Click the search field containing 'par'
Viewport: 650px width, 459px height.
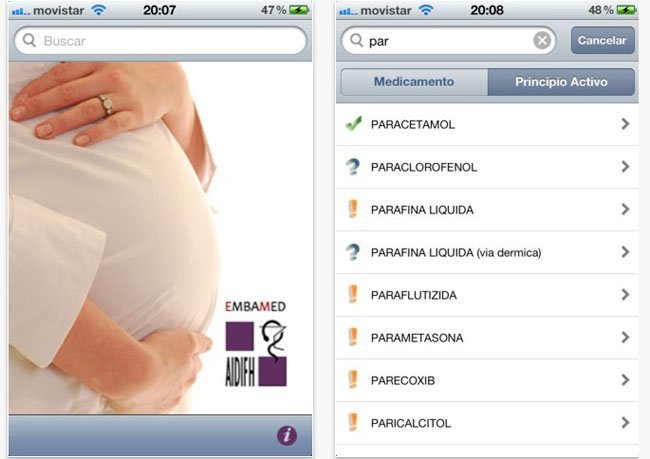tap(449, 41)
